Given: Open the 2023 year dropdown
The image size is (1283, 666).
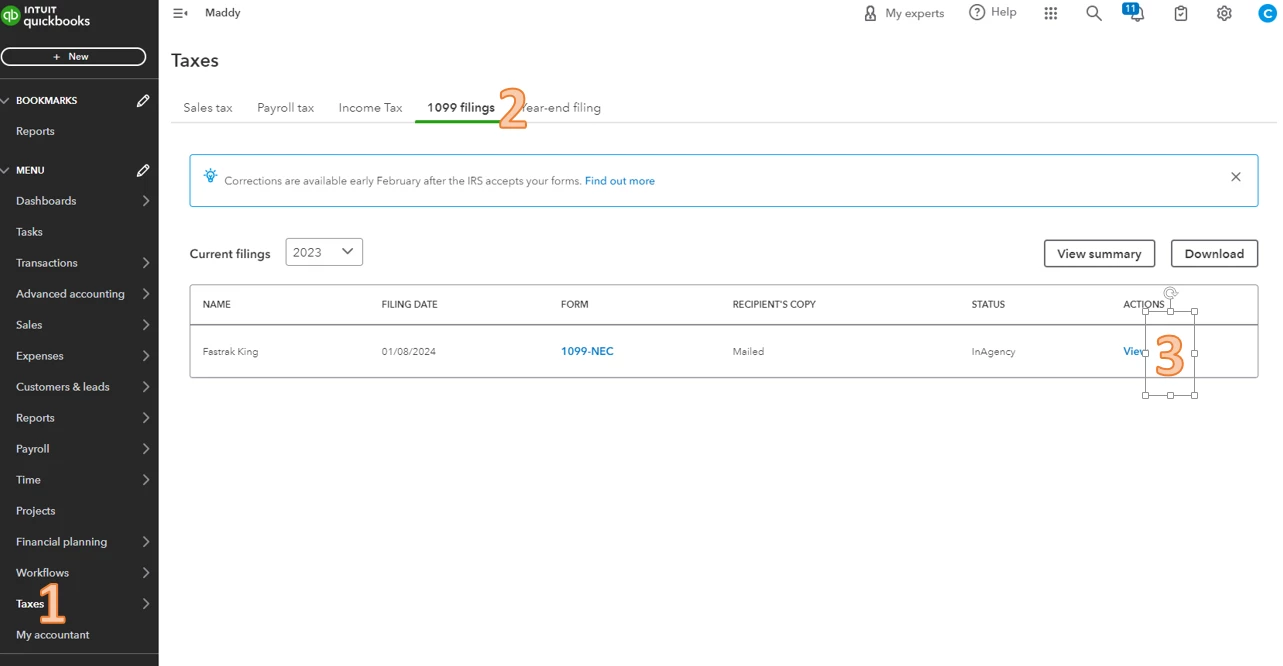Looking at the screenshot, I should [x=324, y=252].
